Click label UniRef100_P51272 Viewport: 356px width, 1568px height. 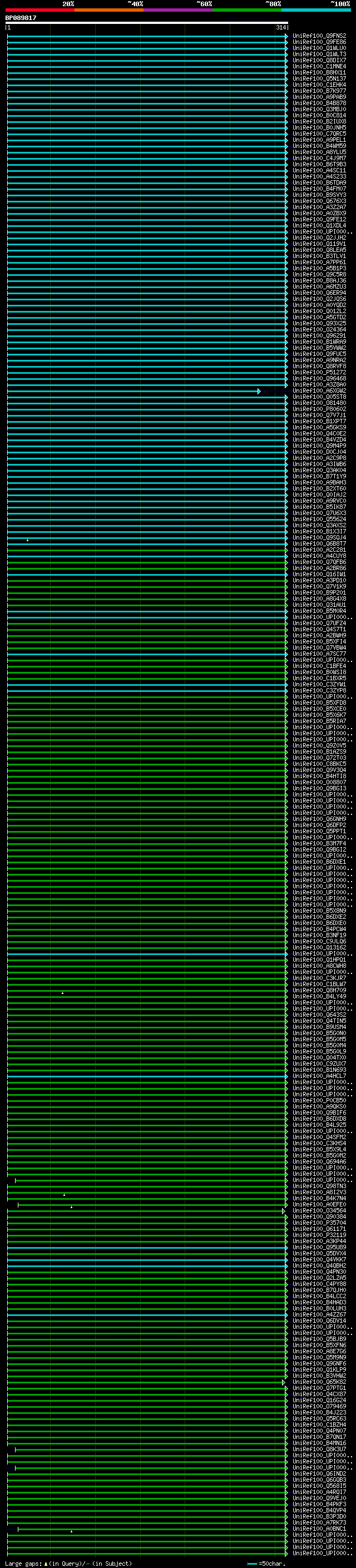point(319,373)
